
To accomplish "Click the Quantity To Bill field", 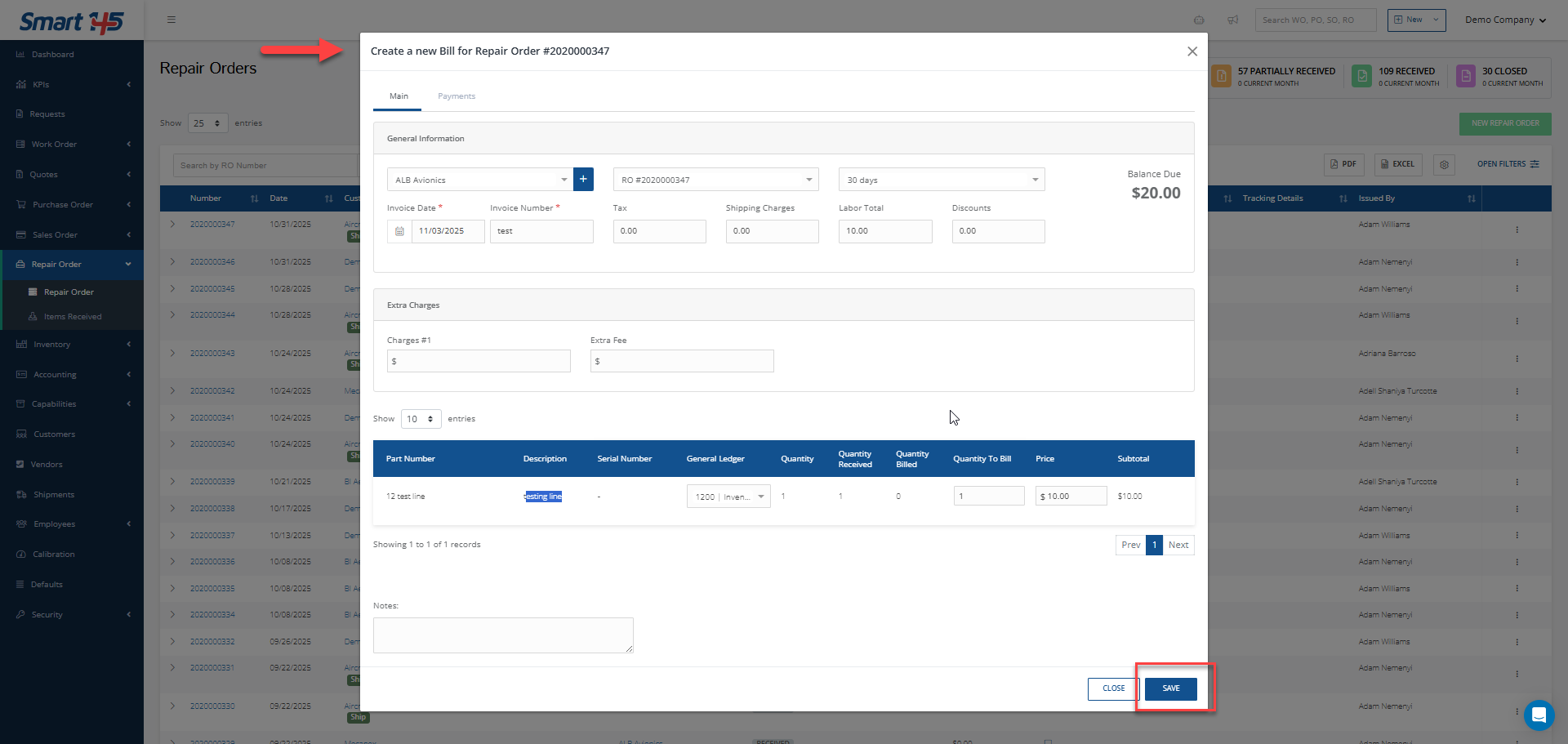I will (x=988, y=497).
